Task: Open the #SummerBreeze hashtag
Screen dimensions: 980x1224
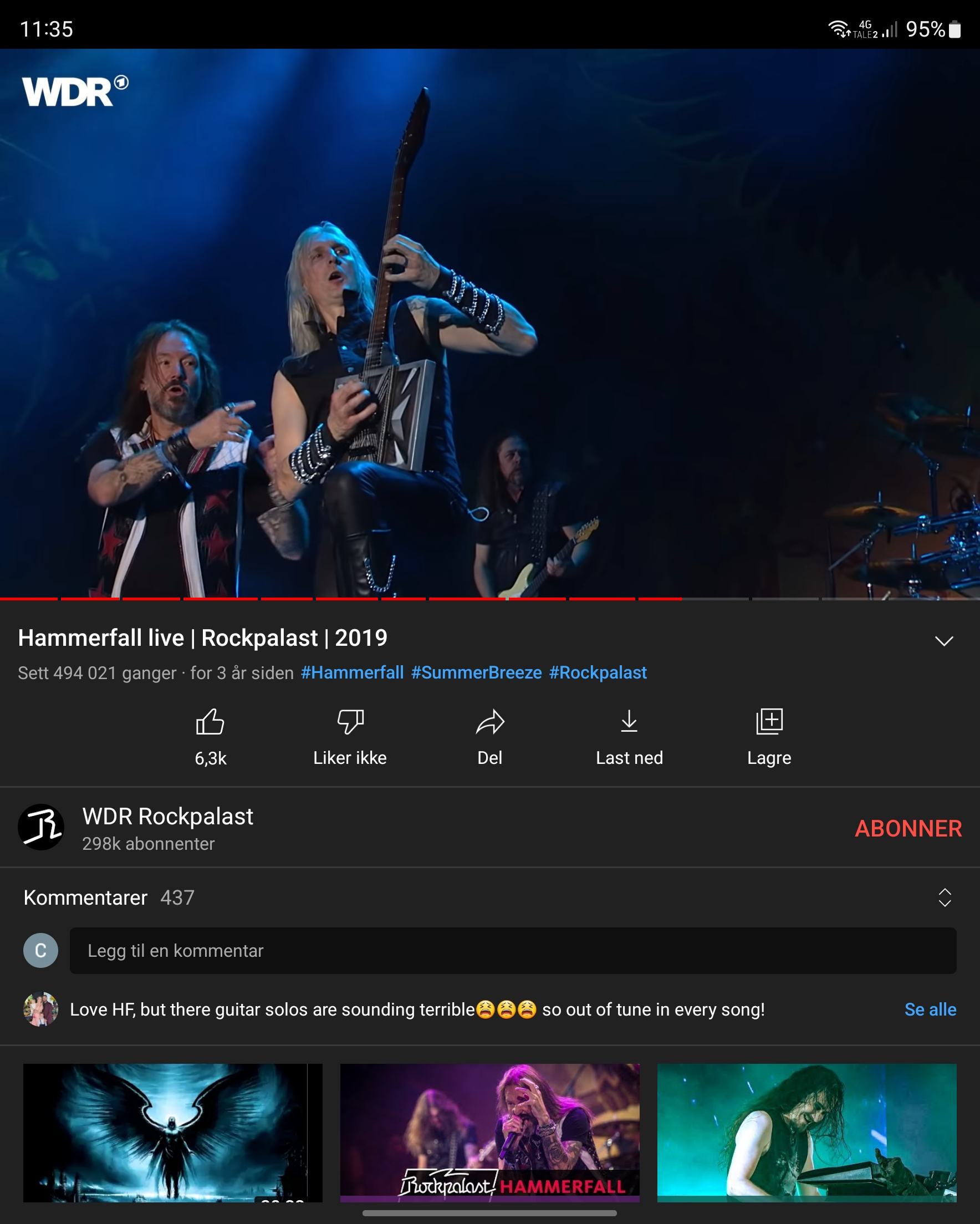Action: (476, 673)
